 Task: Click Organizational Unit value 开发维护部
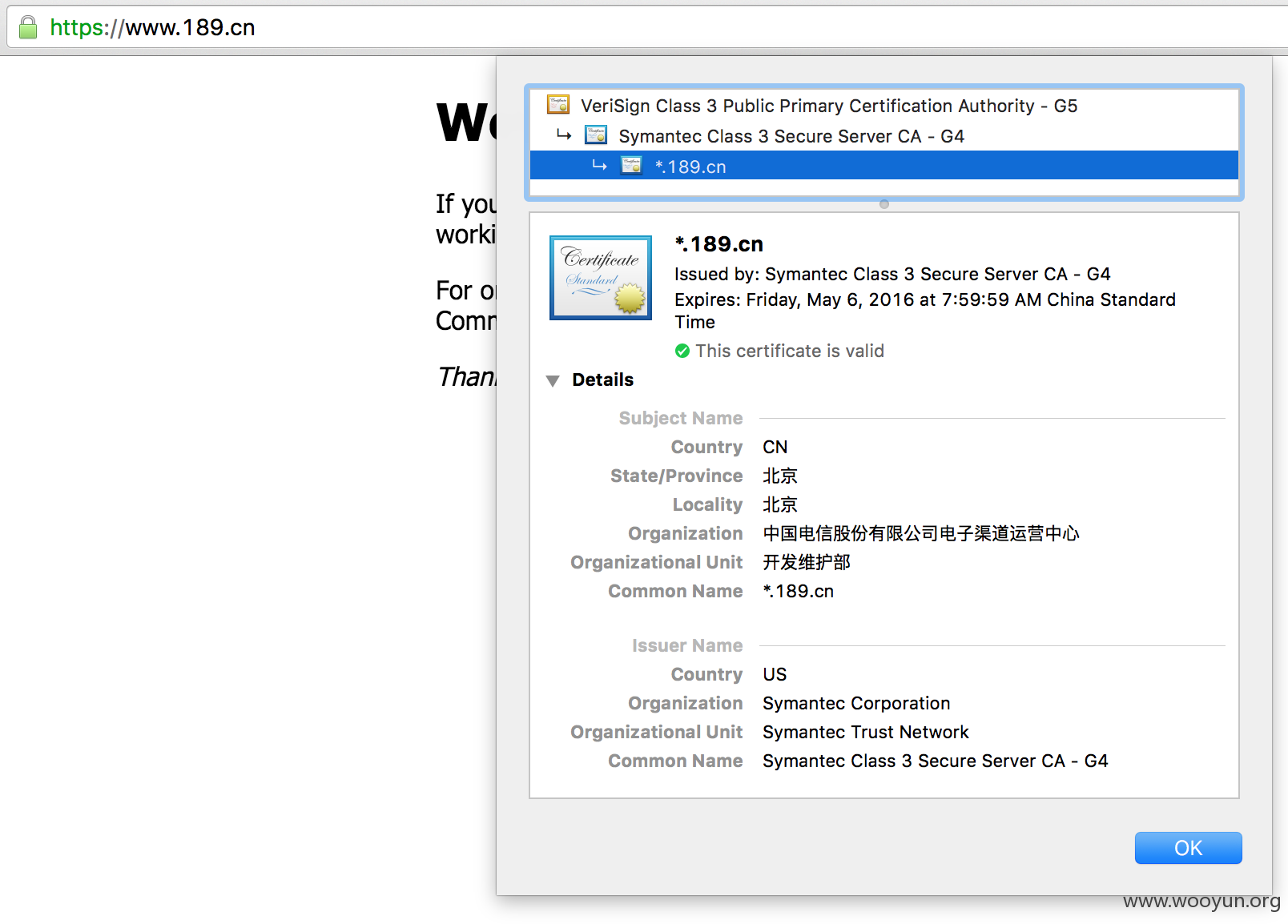pyautogui.click(x=807, y=562)
